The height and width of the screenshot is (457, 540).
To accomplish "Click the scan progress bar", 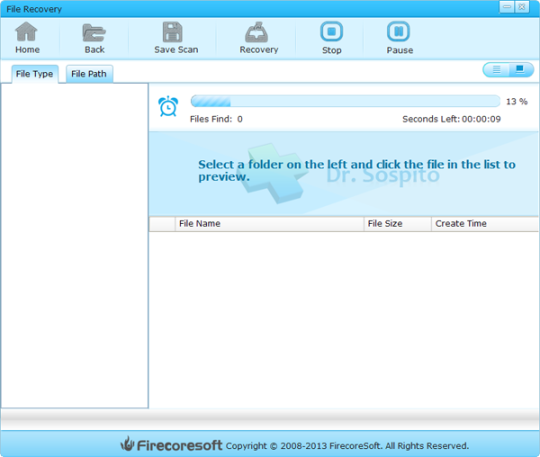I will (345, 101).
